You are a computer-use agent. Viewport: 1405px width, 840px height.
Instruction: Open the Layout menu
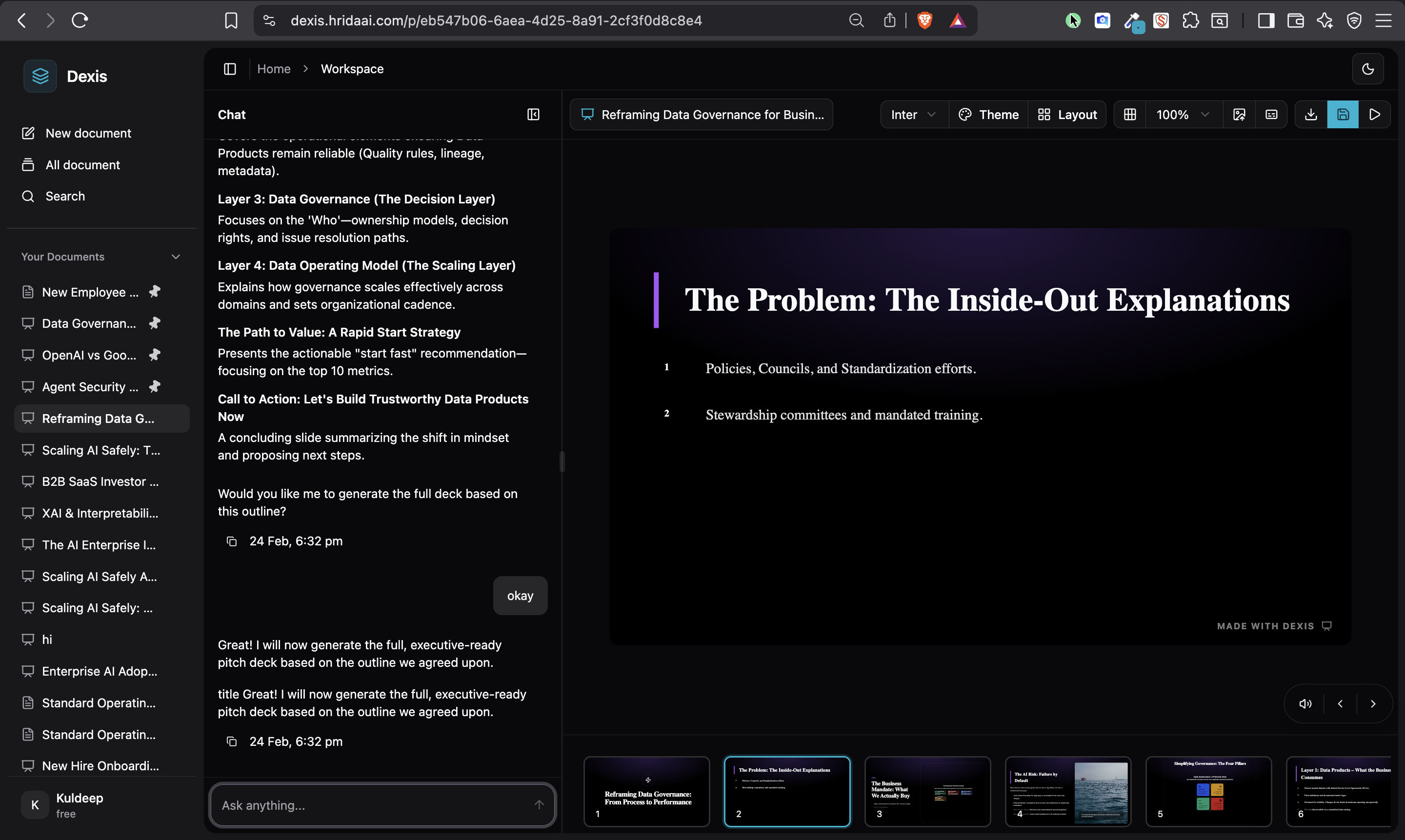click(x=1067, y=115)
